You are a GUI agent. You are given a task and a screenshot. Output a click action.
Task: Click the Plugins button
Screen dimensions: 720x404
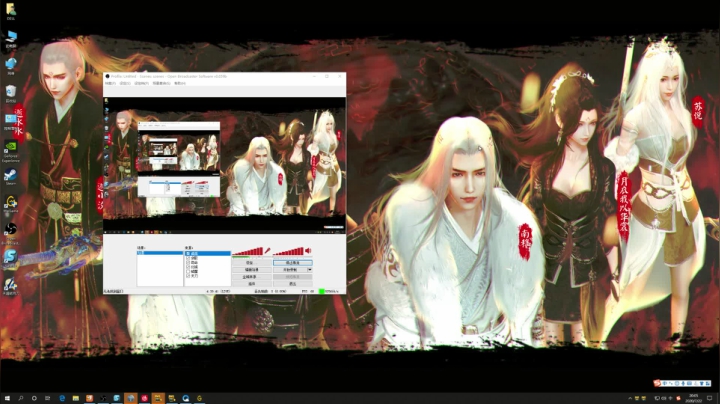252,284
